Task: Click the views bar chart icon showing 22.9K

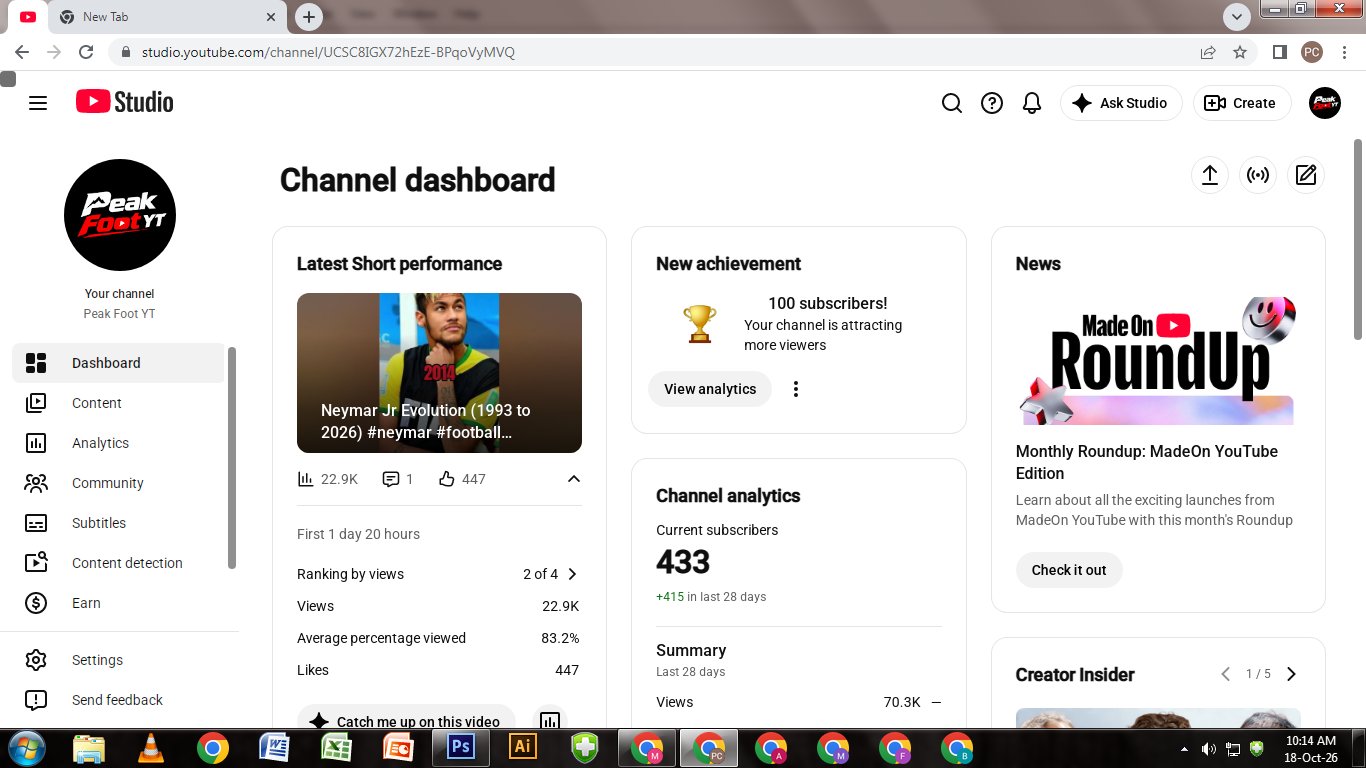Action: (306, 479)
